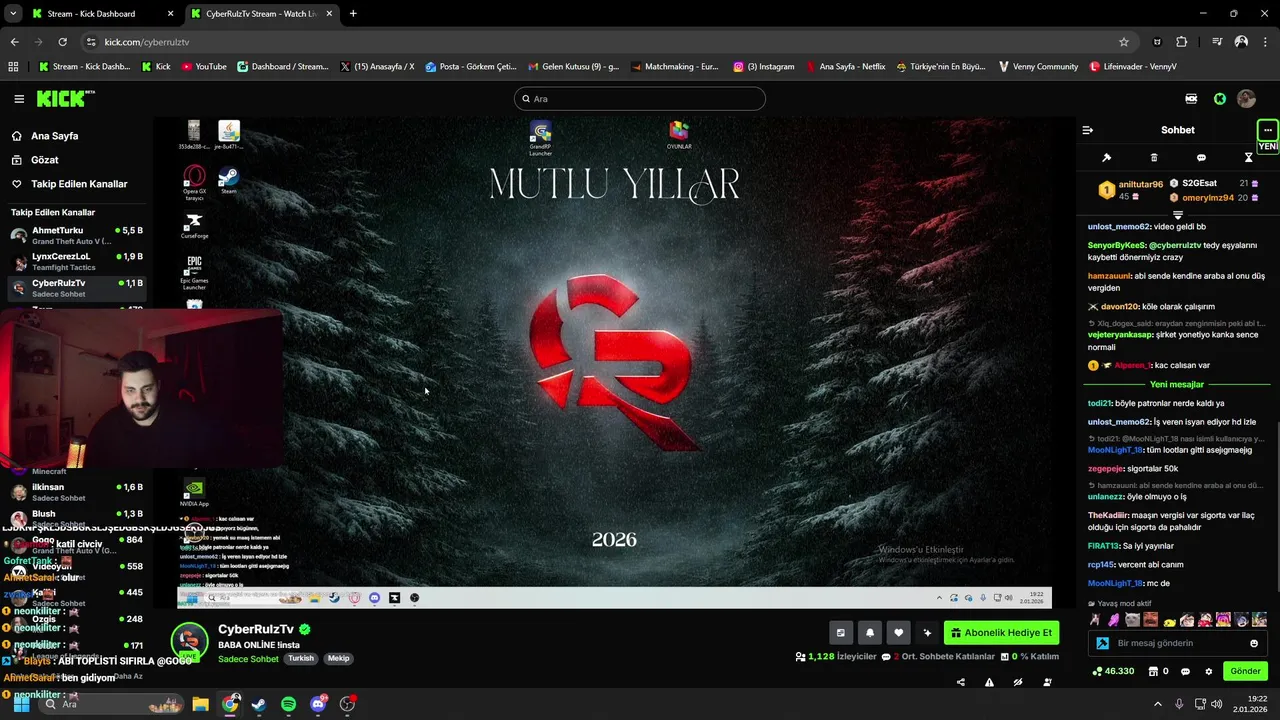Bookmark this page with the star icon
The width and height of the screenshot is (1280, 720).
(1124, 42)
